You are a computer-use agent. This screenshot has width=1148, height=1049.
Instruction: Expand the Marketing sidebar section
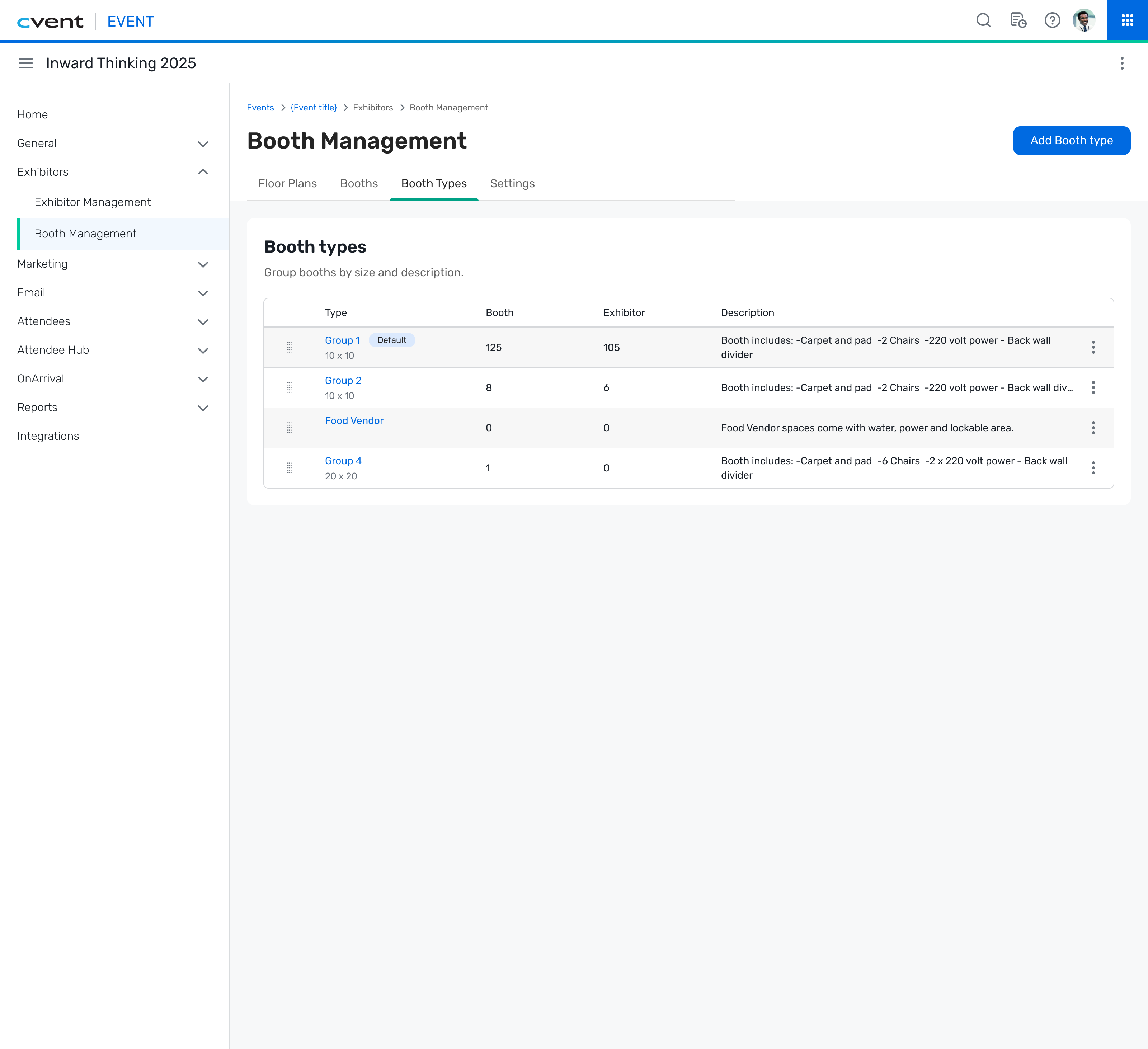[203, 264]
